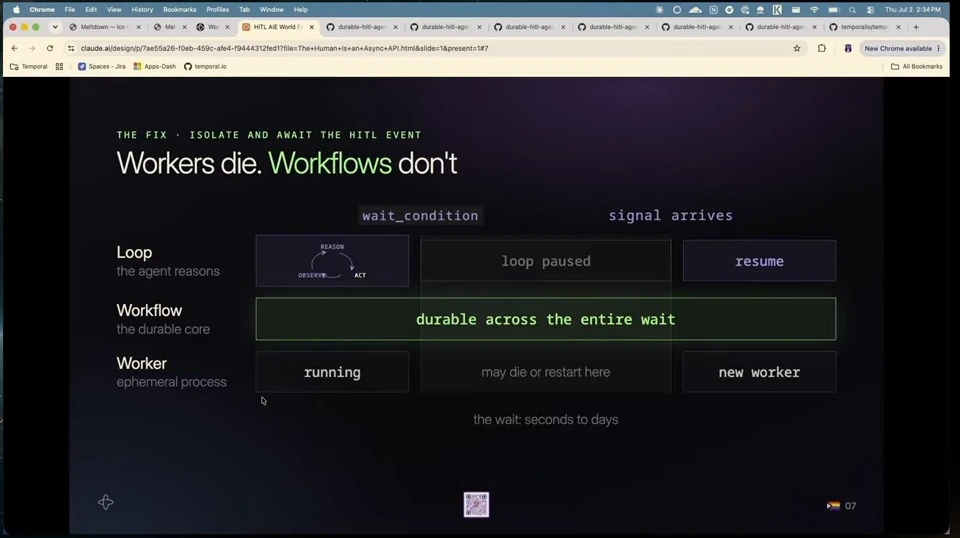960x538 pixels.
Task: Reload the current page
Action: (50, 48)
